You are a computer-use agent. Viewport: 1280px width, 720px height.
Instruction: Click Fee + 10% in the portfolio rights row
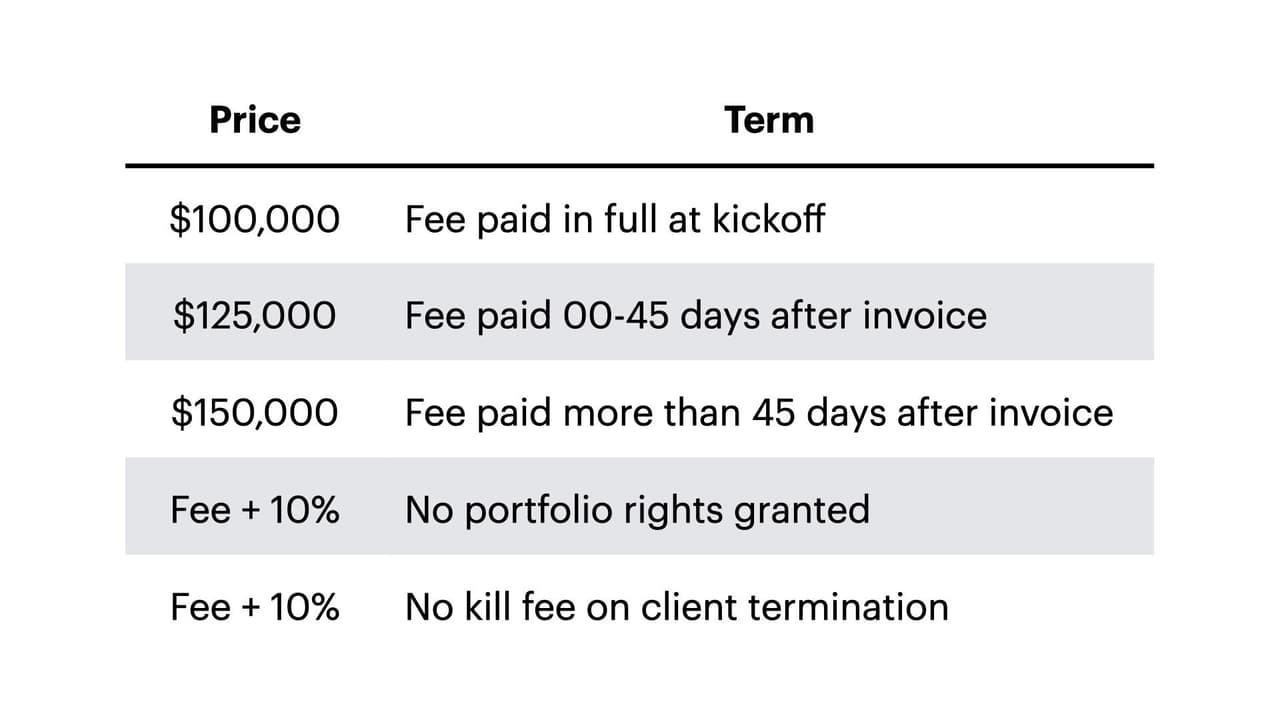[x=255, y=510]
